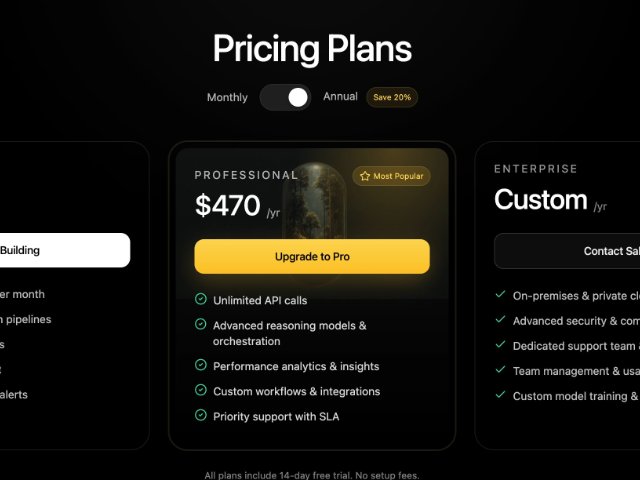Click the checkmark beside Dedicated support team

click(500, 345)
